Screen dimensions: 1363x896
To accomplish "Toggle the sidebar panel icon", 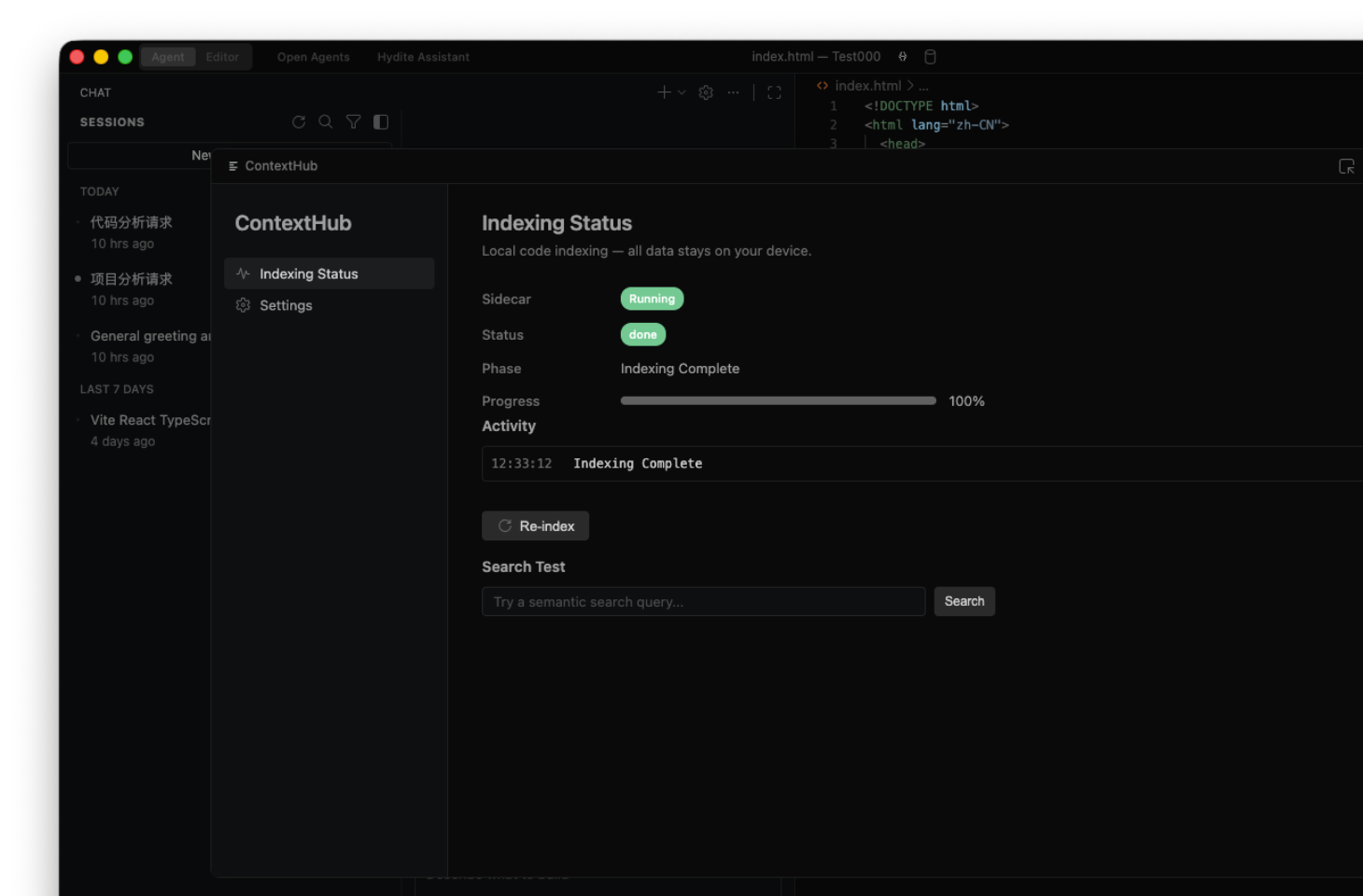I will 380,121.
